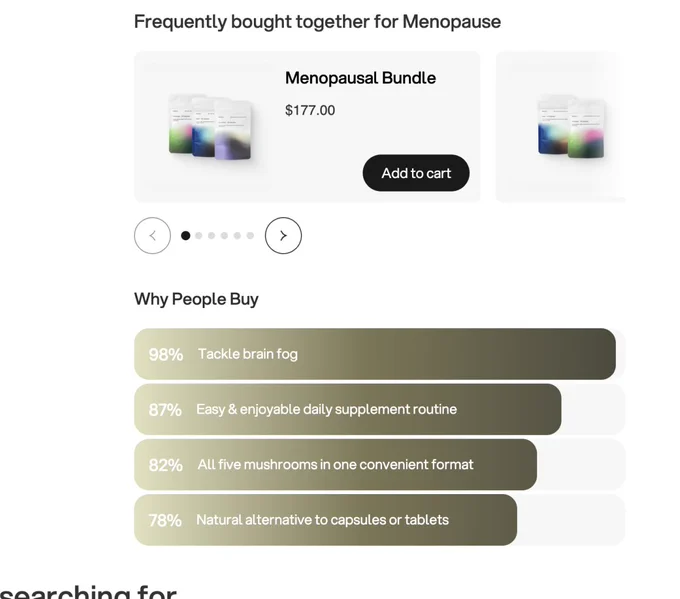Click the 78% Natural alternative bar
This screenshot has width=680, height=599.
(325, 520)
